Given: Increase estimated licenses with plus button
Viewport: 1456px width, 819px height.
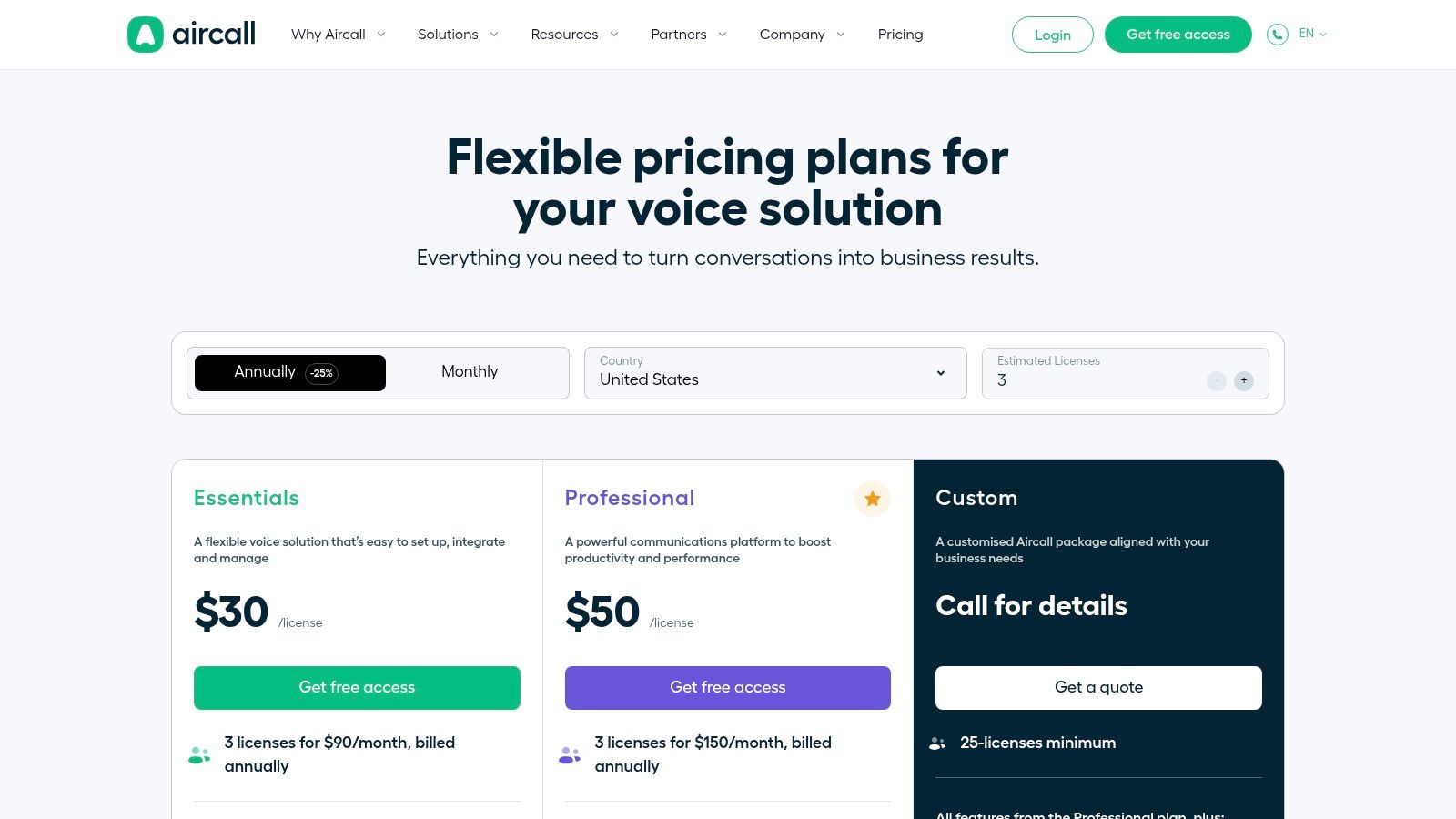Looking at the screenshot, I should click(x=1244, y=380).
